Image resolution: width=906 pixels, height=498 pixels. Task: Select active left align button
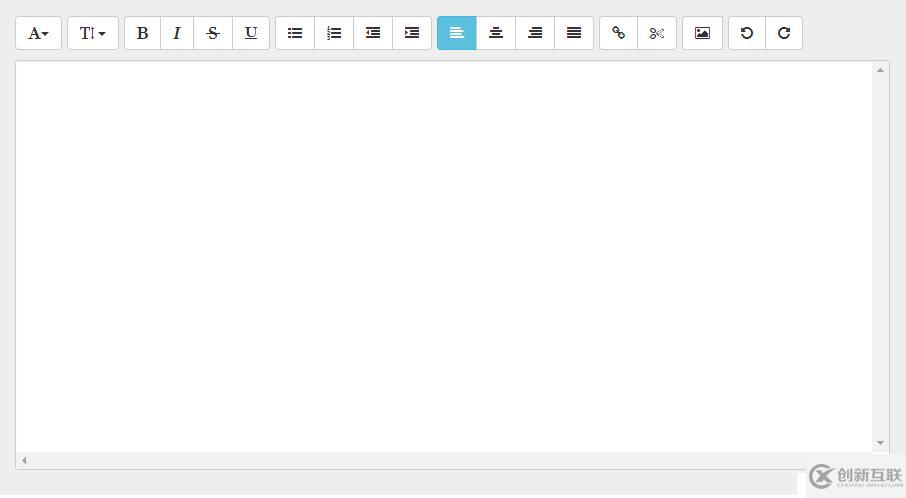click(x=457, y=34)
